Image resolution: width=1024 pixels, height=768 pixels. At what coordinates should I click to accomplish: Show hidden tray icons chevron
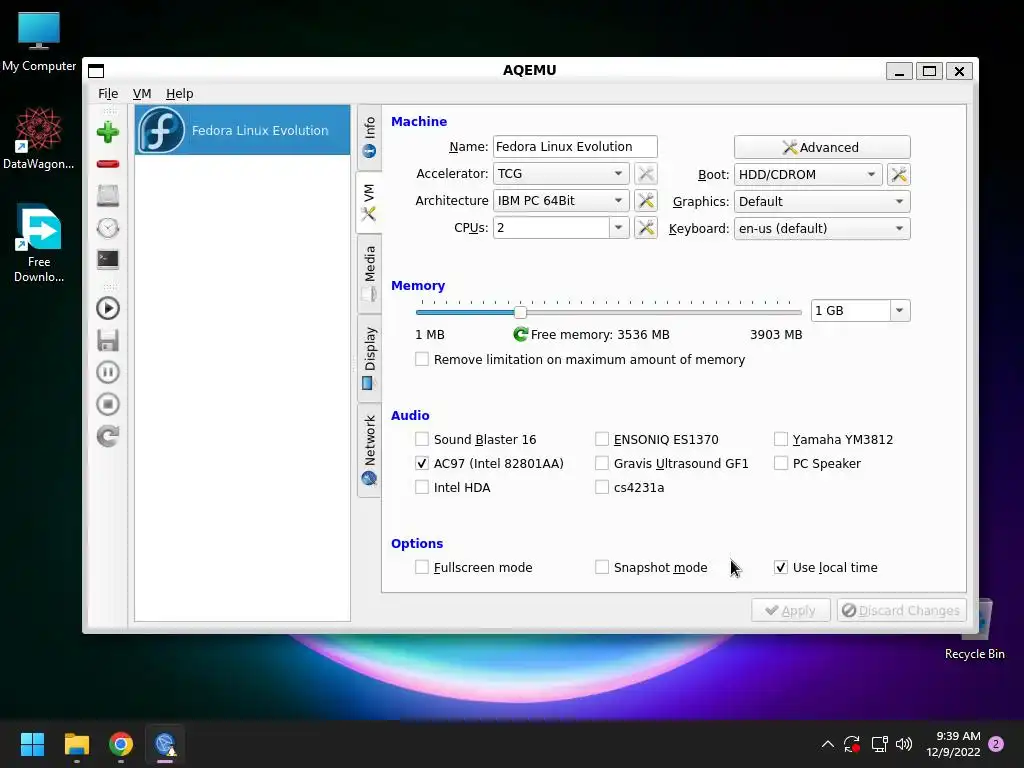827,744
